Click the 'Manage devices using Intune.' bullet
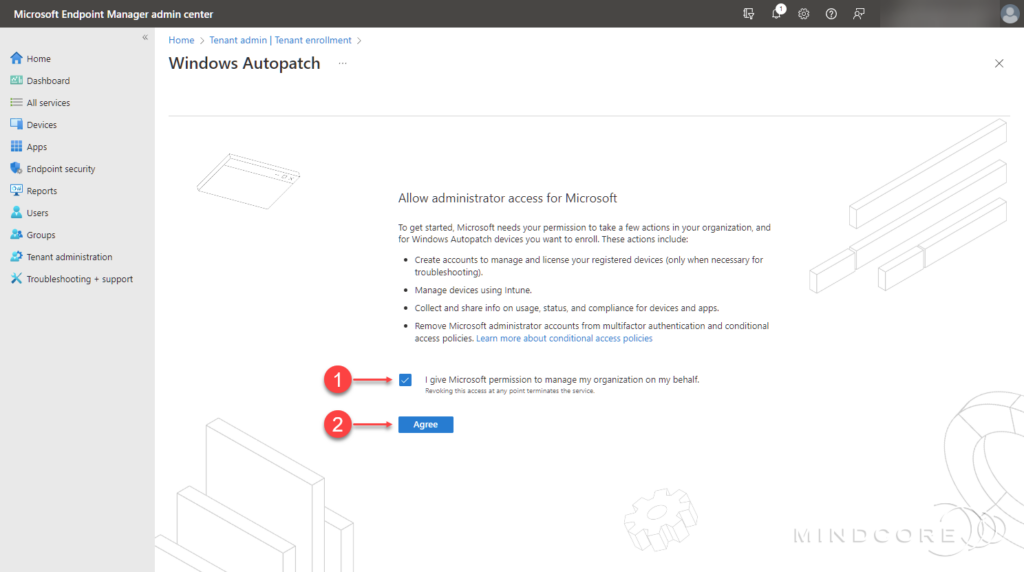Viewport: 1024px width, 572px height. 473,290
